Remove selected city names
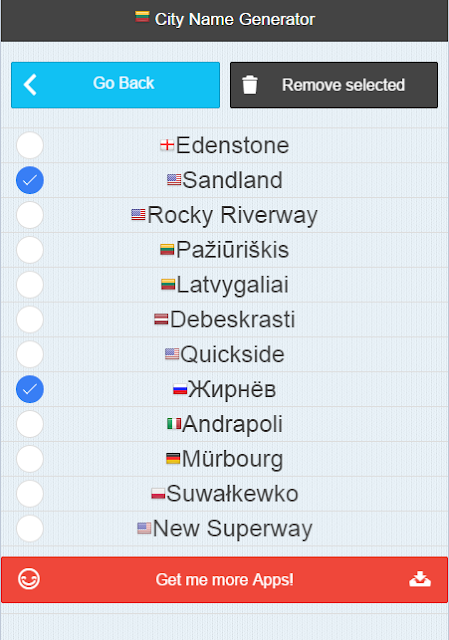The height and width of the screenshot is (640, 449). 334,85
